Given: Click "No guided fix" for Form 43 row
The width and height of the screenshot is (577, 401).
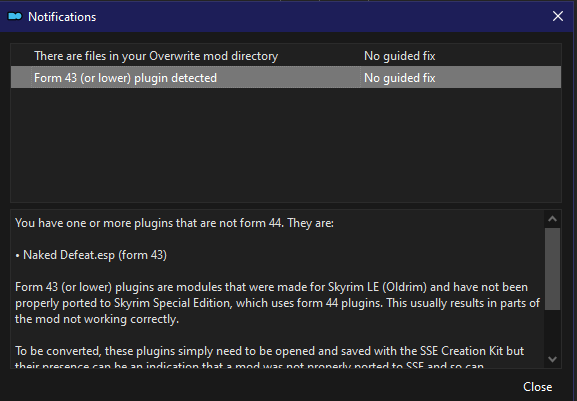Looking at the screenshot, I should point(399,78).
